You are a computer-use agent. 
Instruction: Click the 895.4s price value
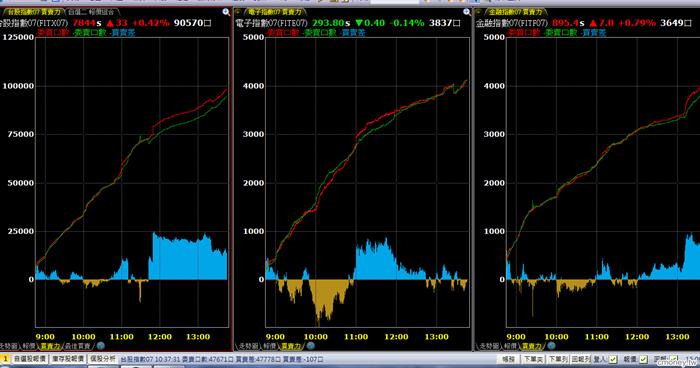568,23
